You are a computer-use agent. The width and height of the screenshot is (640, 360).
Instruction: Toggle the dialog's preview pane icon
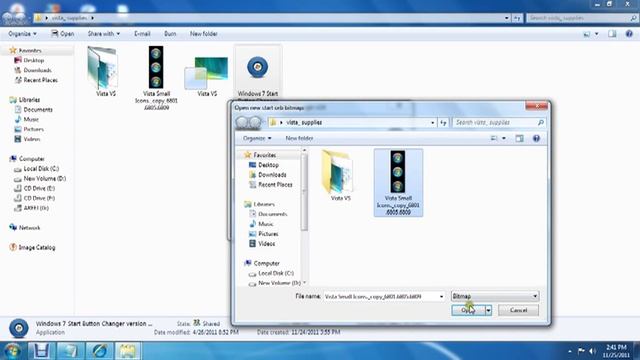click(x=519, y=138)
